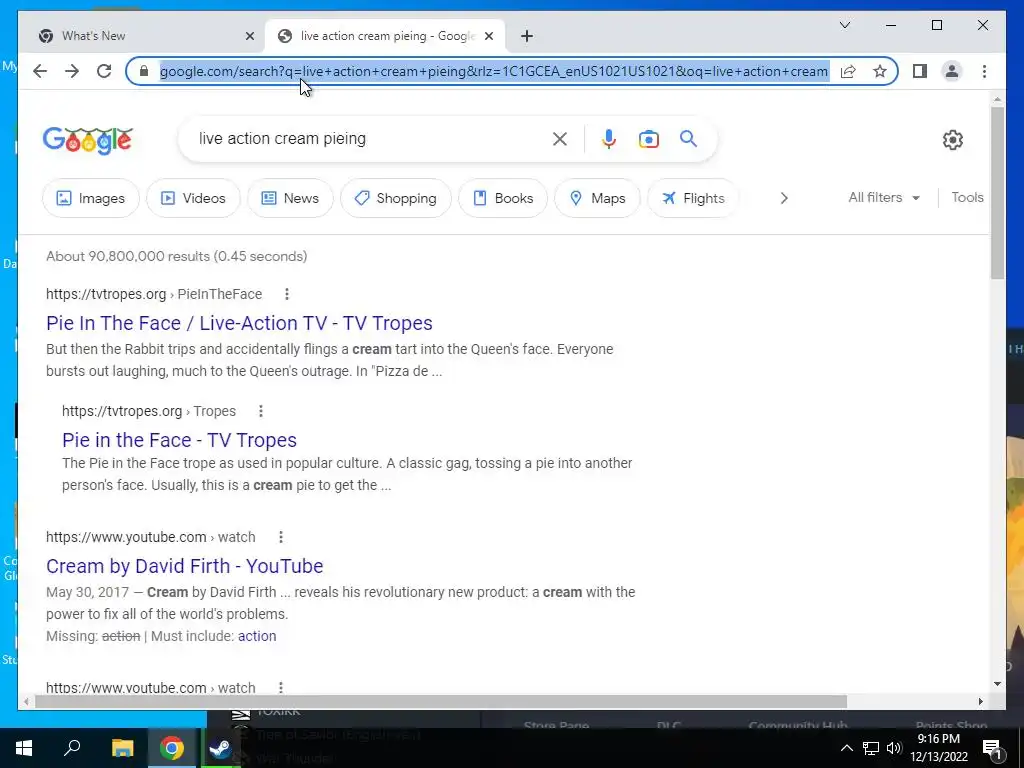1024x768 pixels.
Task: Open options for Cream by David Firth result
Action: point(281,537)
